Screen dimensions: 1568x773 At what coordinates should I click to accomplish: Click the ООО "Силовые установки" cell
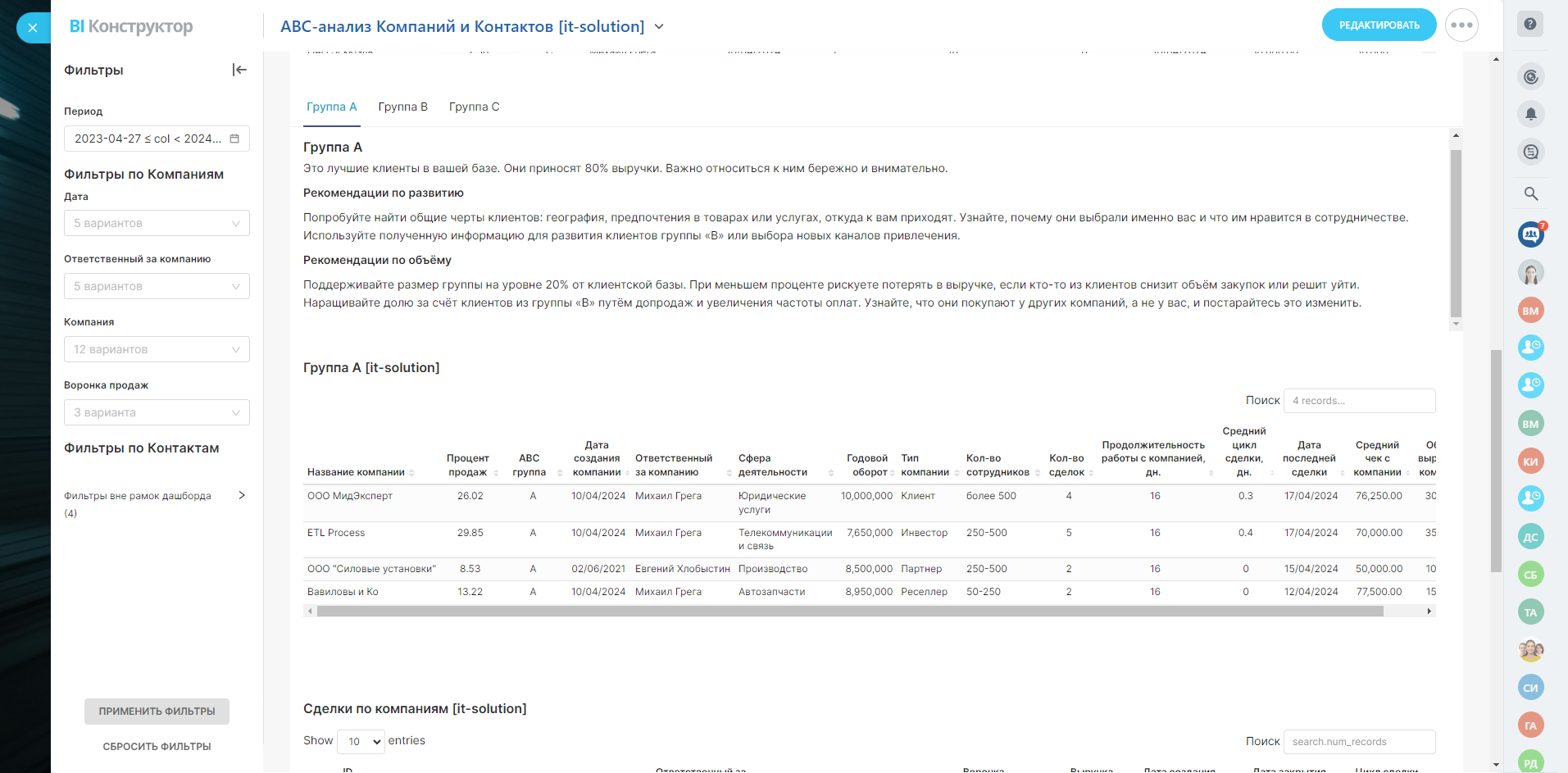pos(371,569)
